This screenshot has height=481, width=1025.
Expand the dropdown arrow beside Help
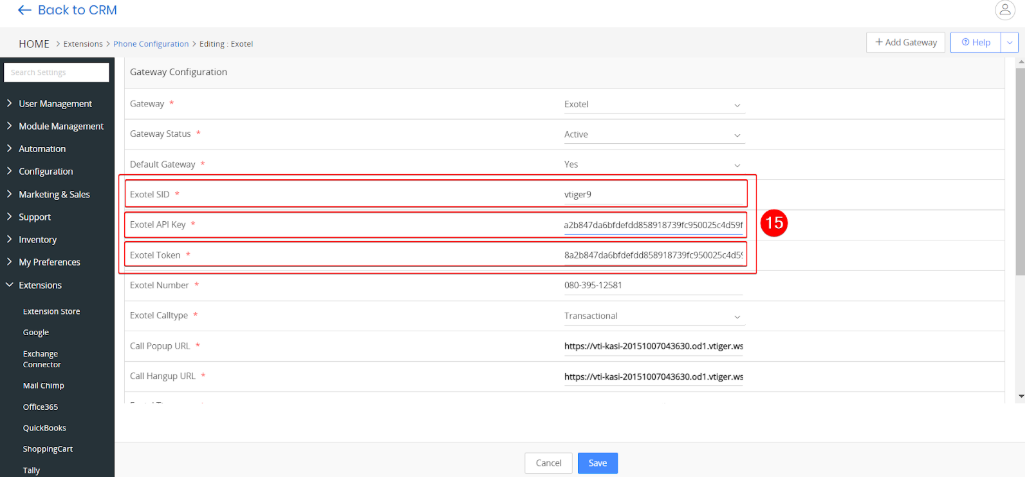[x=1010, y=42]
